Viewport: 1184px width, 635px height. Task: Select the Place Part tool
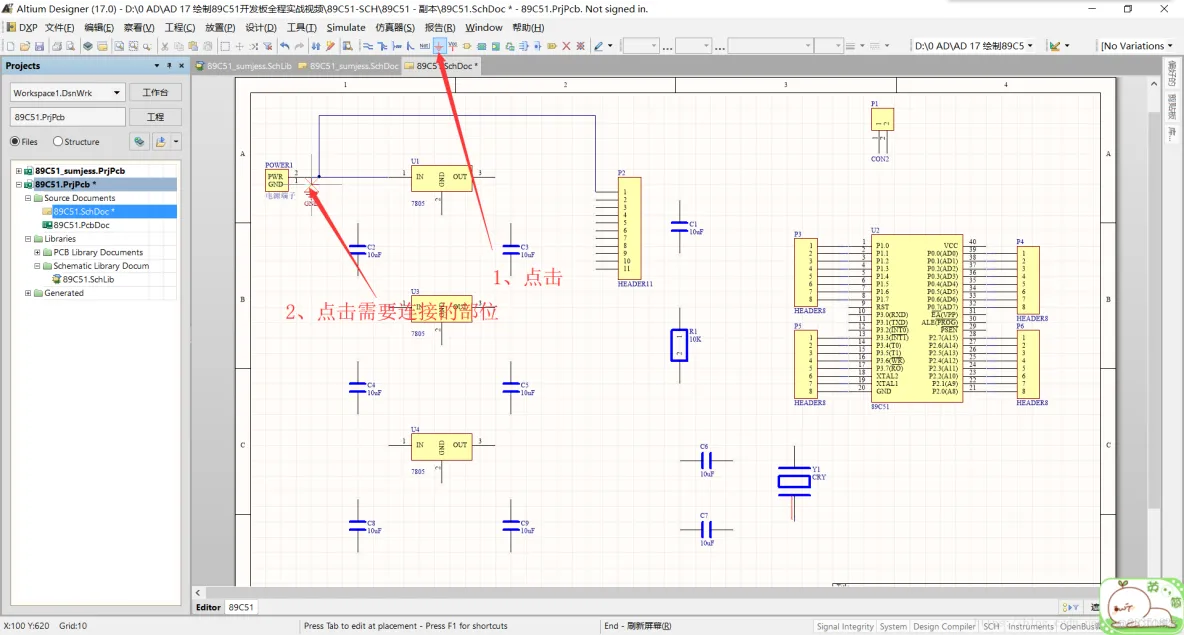pyautogui.click(x=467, y=46)
